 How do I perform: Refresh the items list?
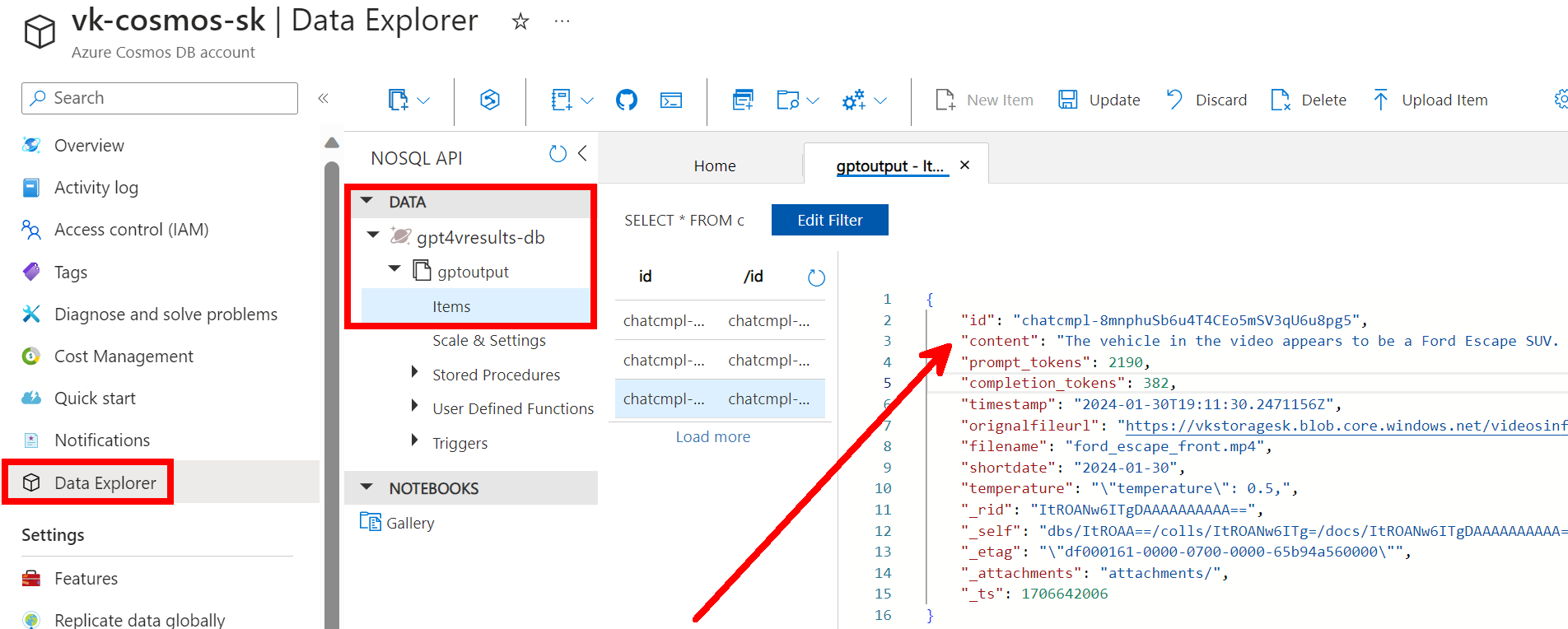816,277
